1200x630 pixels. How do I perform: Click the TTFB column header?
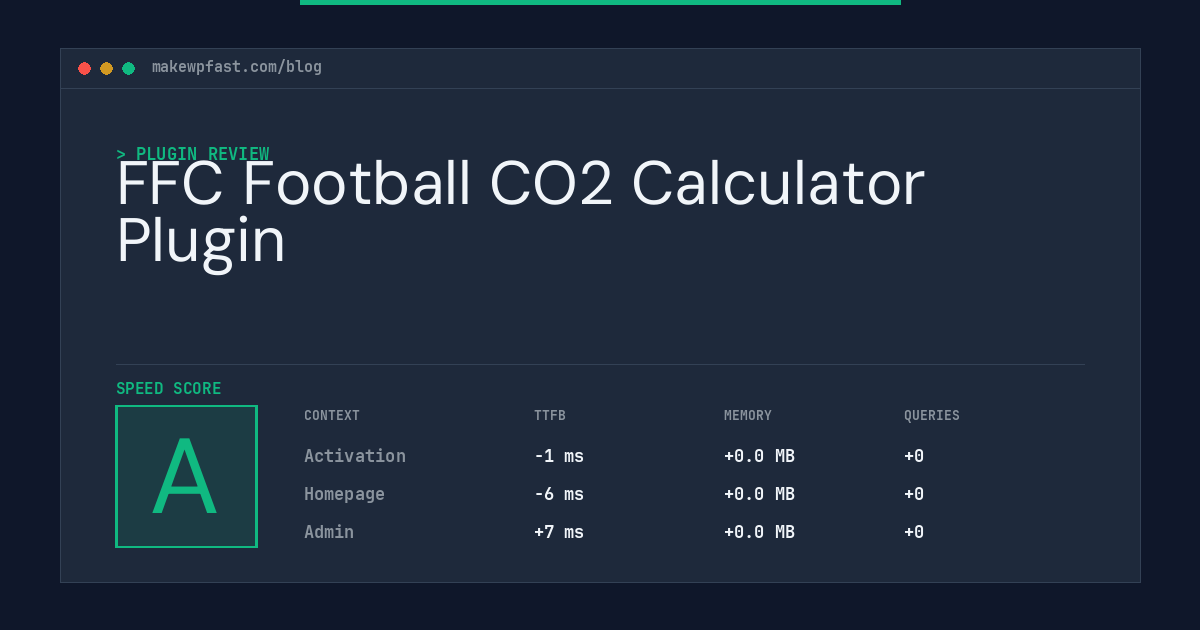[550, 416]
